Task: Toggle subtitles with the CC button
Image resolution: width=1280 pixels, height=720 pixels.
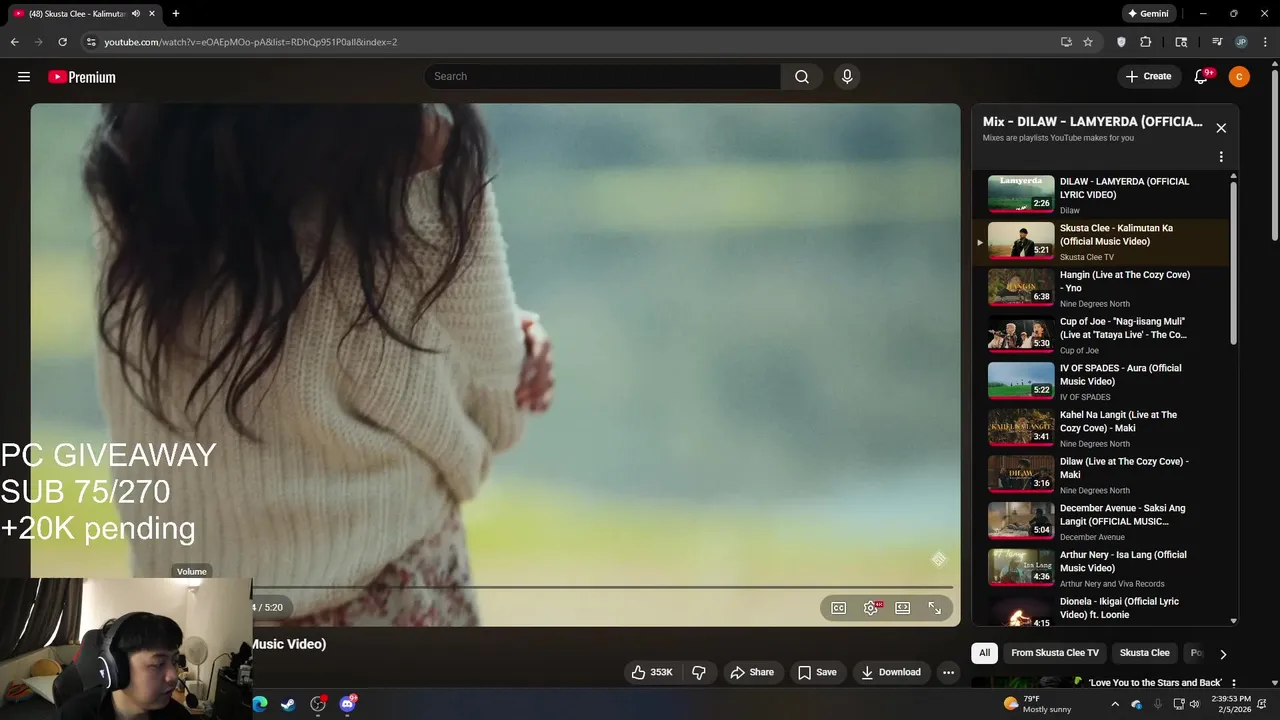Action: [839, 608]
